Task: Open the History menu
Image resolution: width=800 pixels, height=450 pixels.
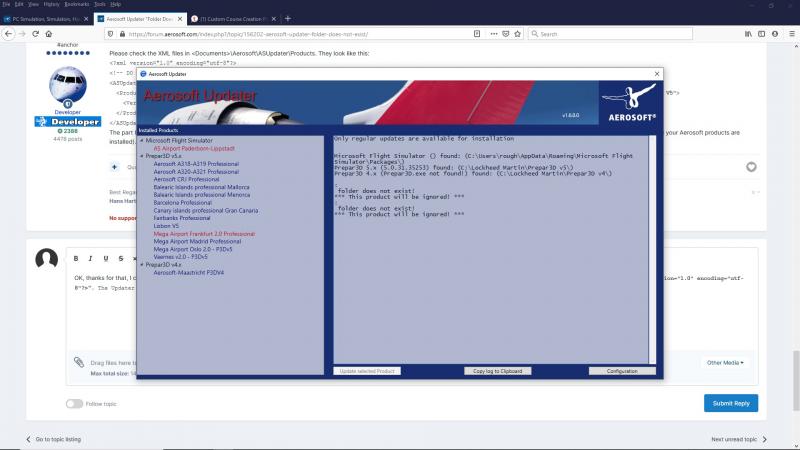Action: [x=52, y=4]
